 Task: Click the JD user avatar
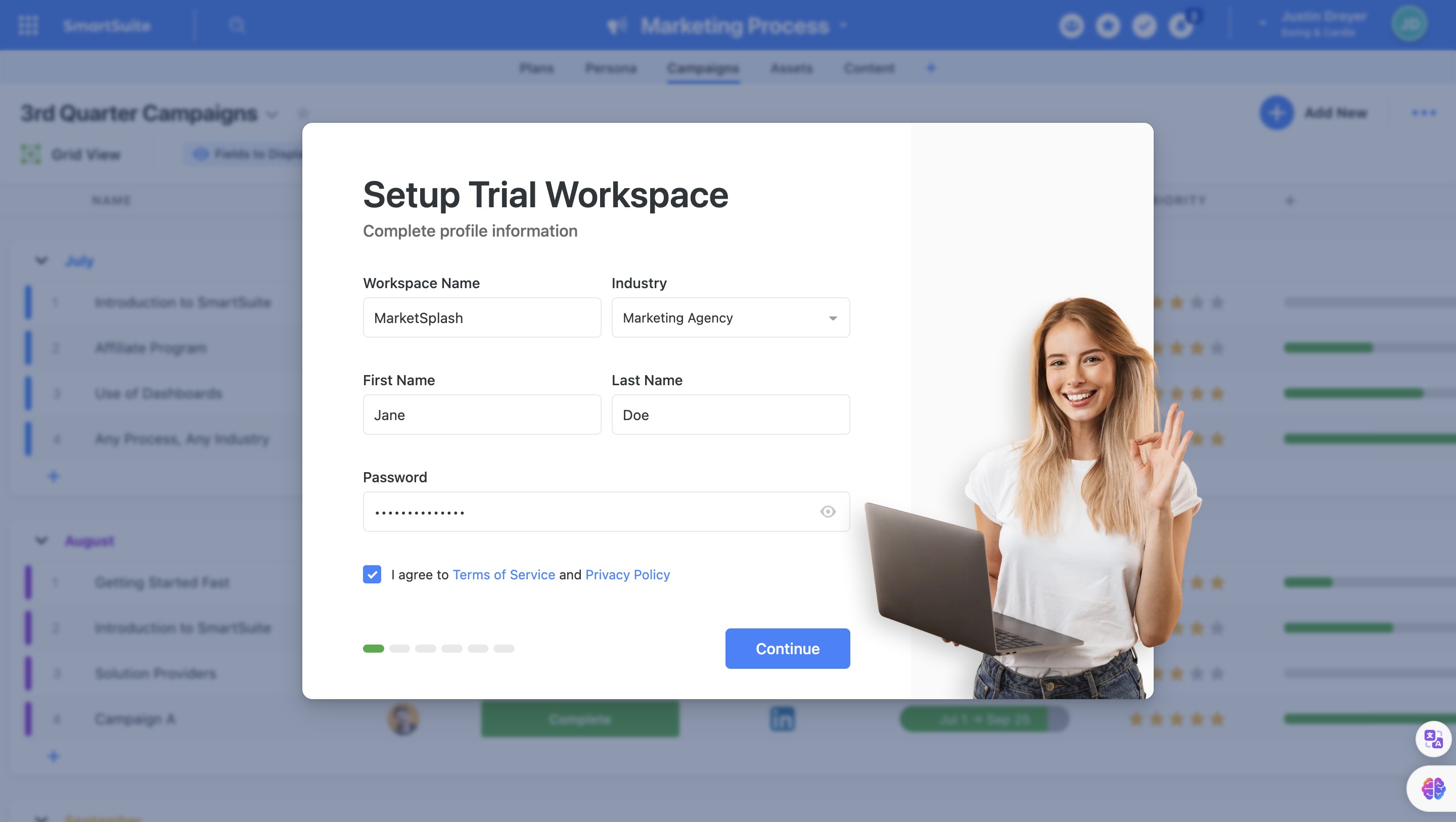click(1409, 24)
